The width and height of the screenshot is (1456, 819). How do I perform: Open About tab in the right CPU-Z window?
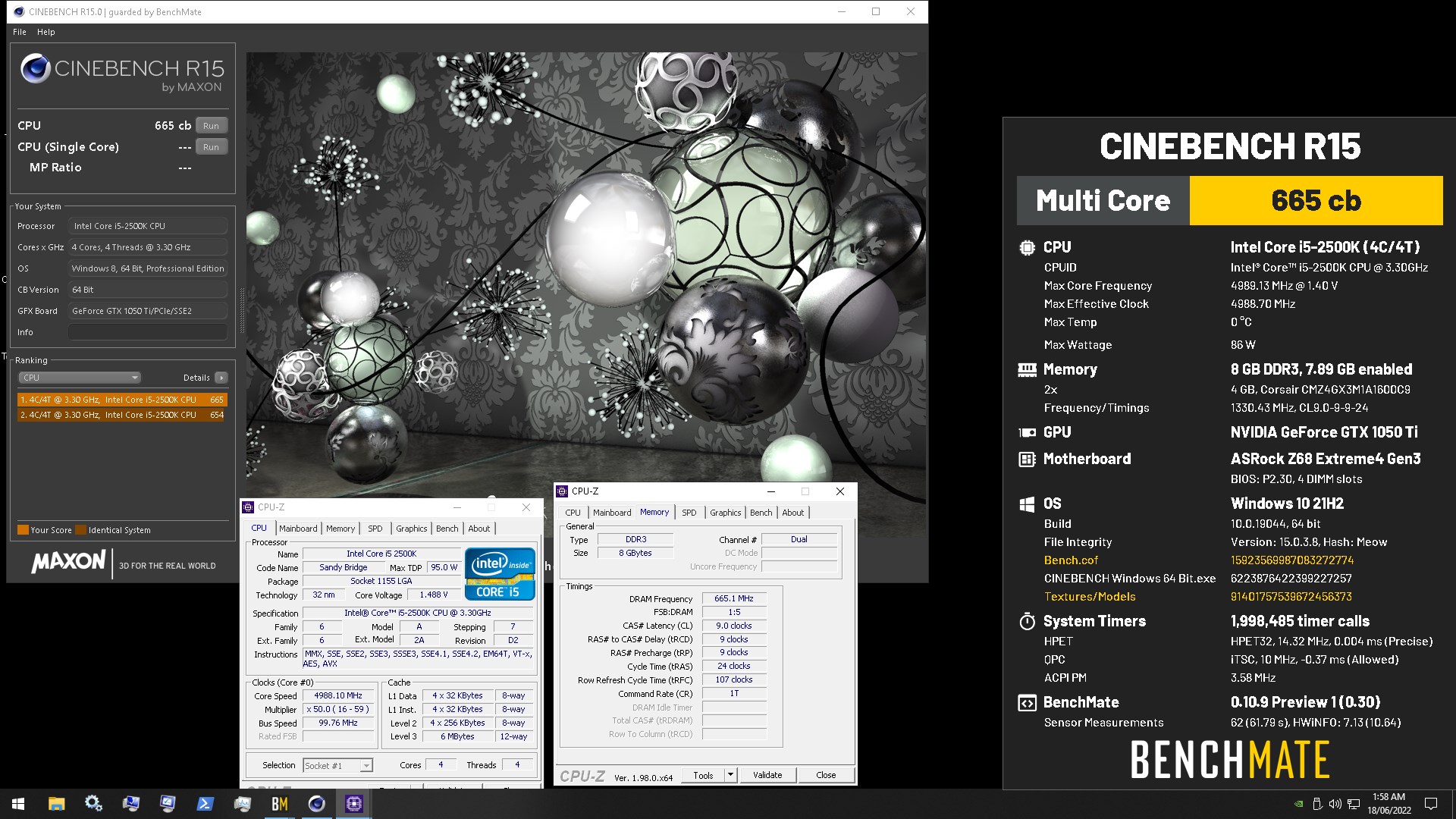[x=793, y=513]
